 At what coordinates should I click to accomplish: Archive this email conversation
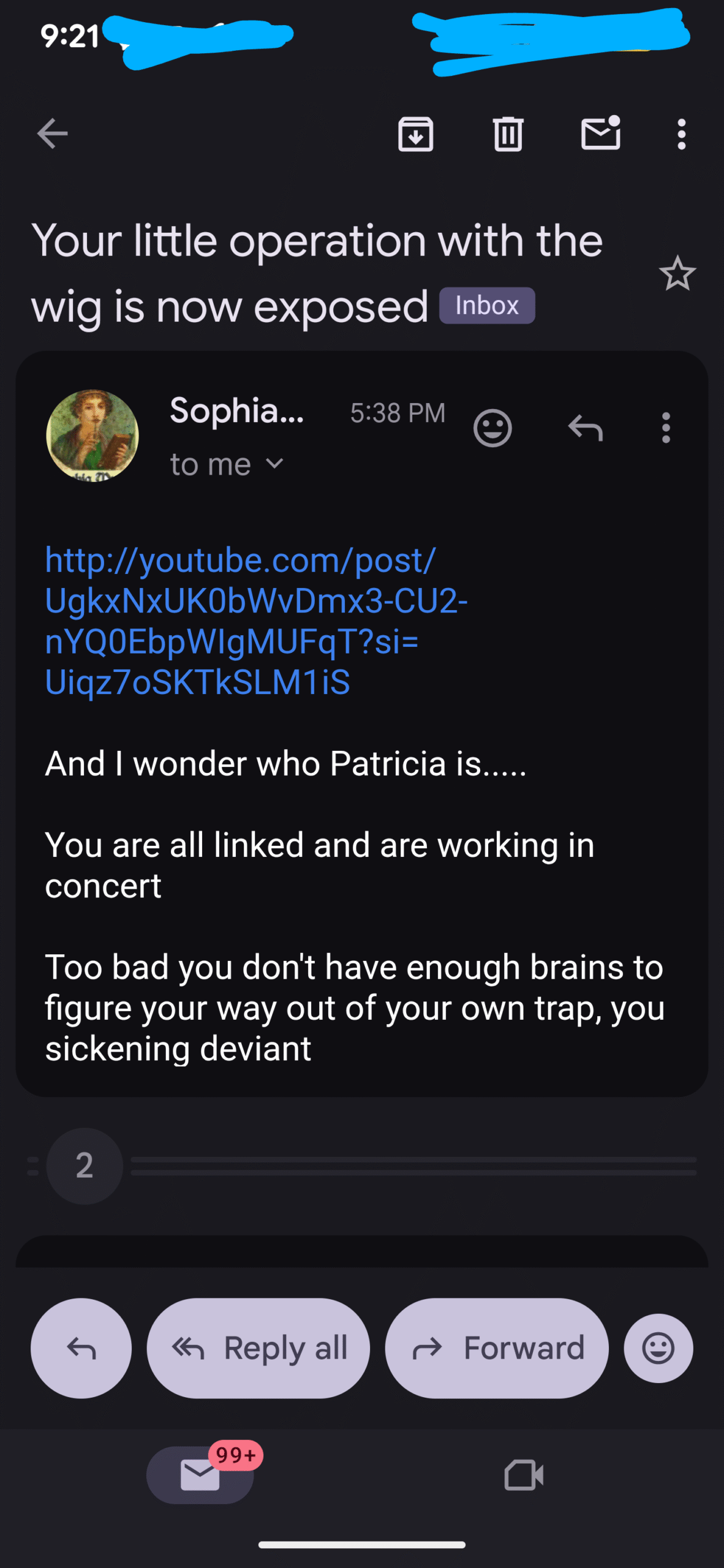416,134
